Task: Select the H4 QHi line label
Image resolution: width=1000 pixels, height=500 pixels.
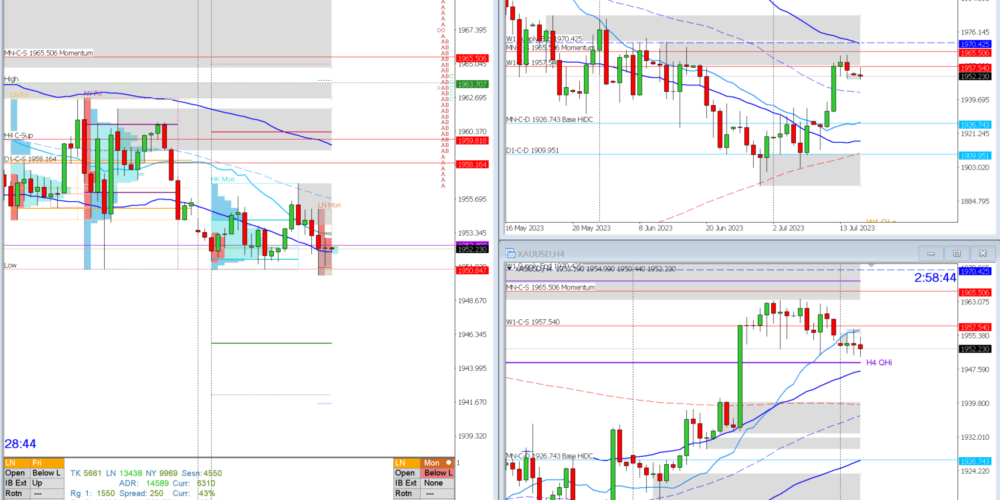Action: click(879, 362)
